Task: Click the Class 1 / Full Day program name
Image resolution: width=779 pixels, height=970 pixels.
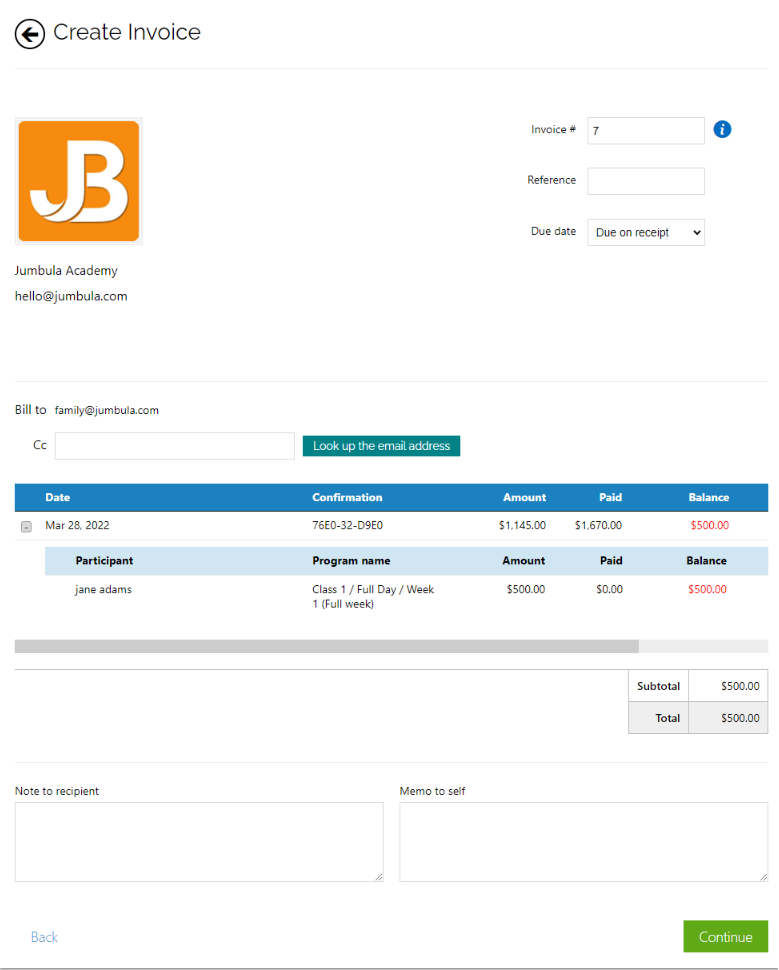Action: [x=373, y=596]
